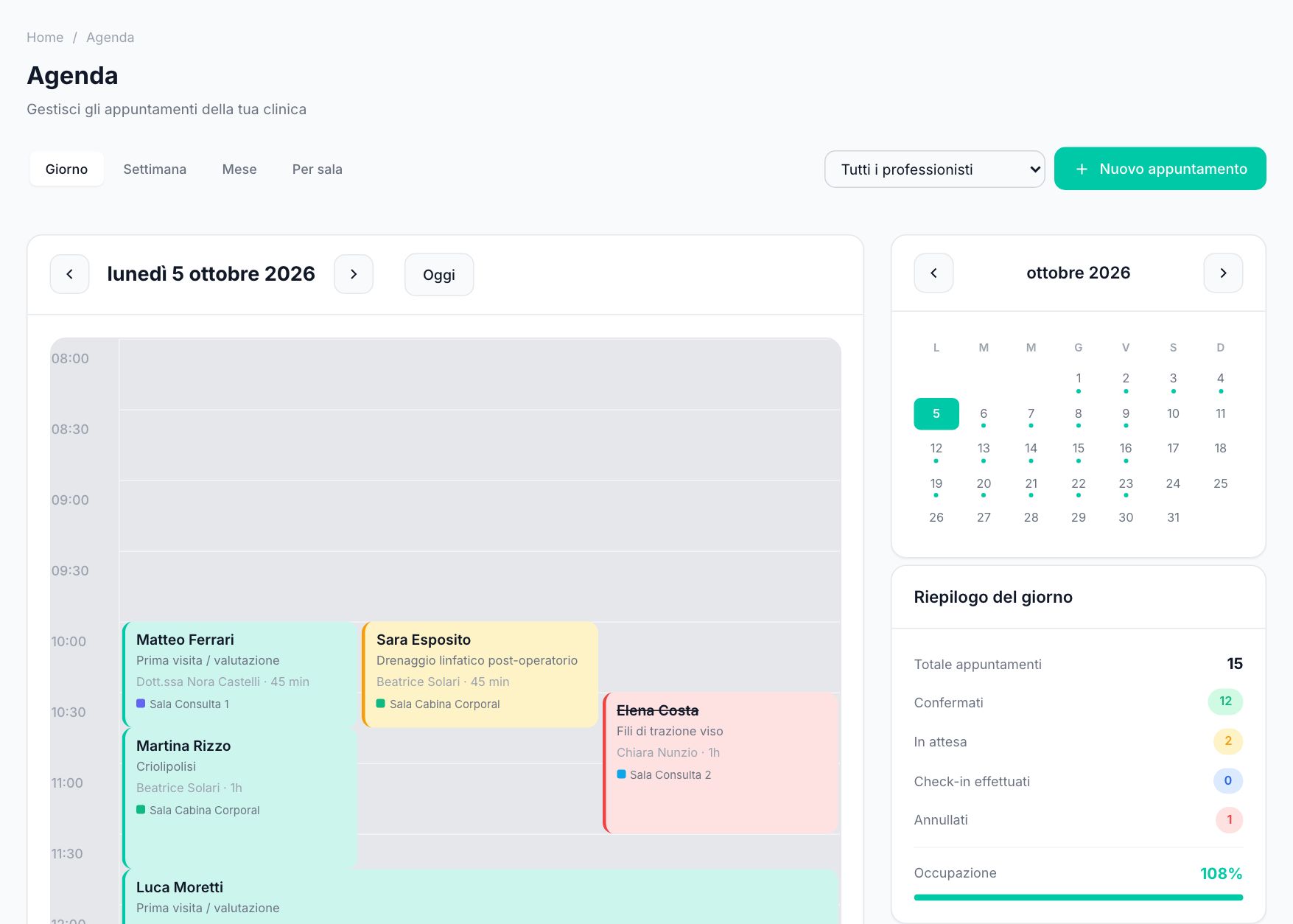The width and height of the screenshot is (1293, 924).
Task: Open Matteo Ferrari appointment card
Action: (x=239, y=674)
